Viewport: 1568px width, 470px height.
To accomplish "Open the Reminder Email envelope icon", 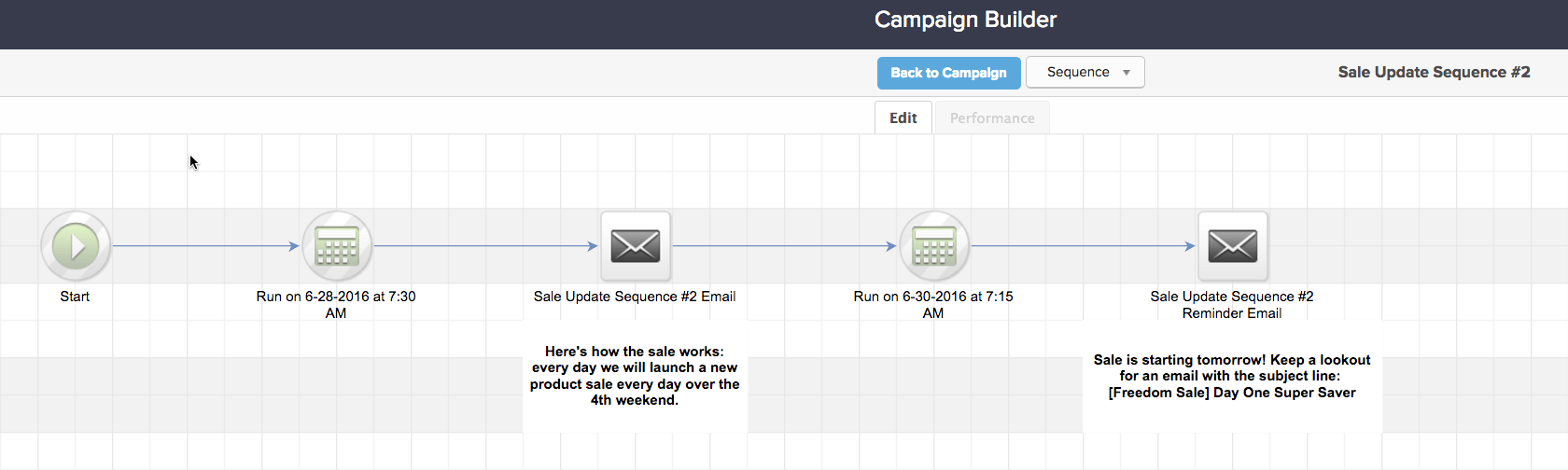I will (1233, 246).
